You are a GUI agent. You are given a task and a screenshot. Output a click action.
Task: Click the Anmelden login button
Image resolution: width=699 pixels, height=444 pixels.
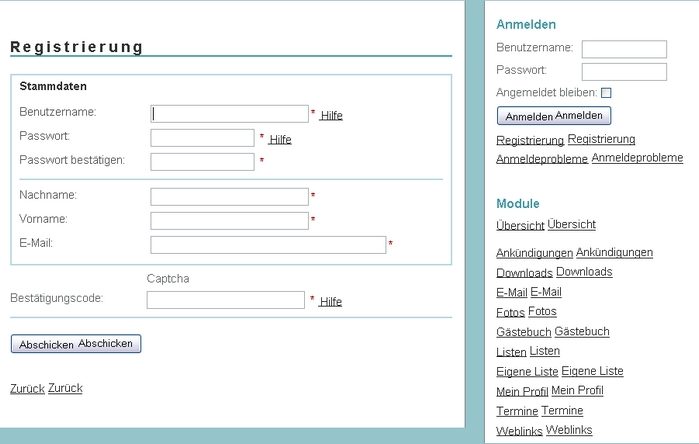[554, 116]
